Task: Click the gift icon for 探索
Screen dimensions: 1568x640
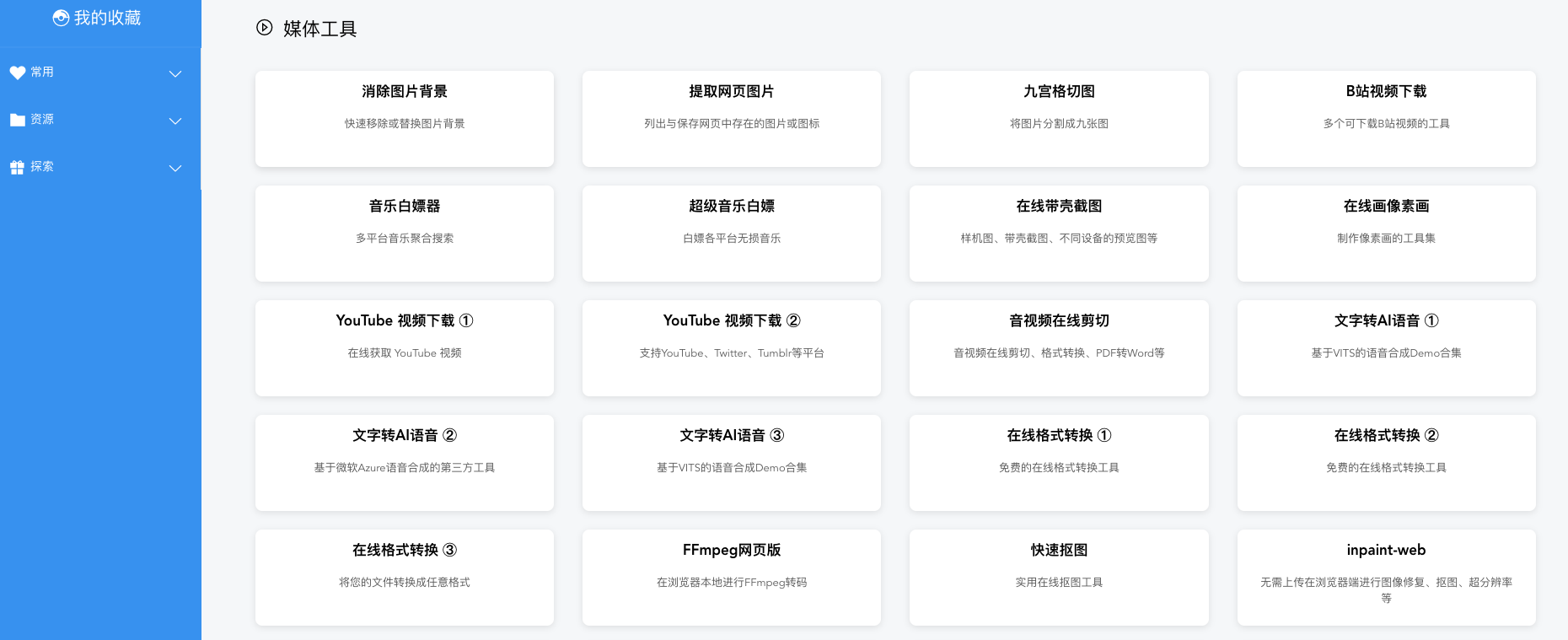Action: [x=18, y=167]
